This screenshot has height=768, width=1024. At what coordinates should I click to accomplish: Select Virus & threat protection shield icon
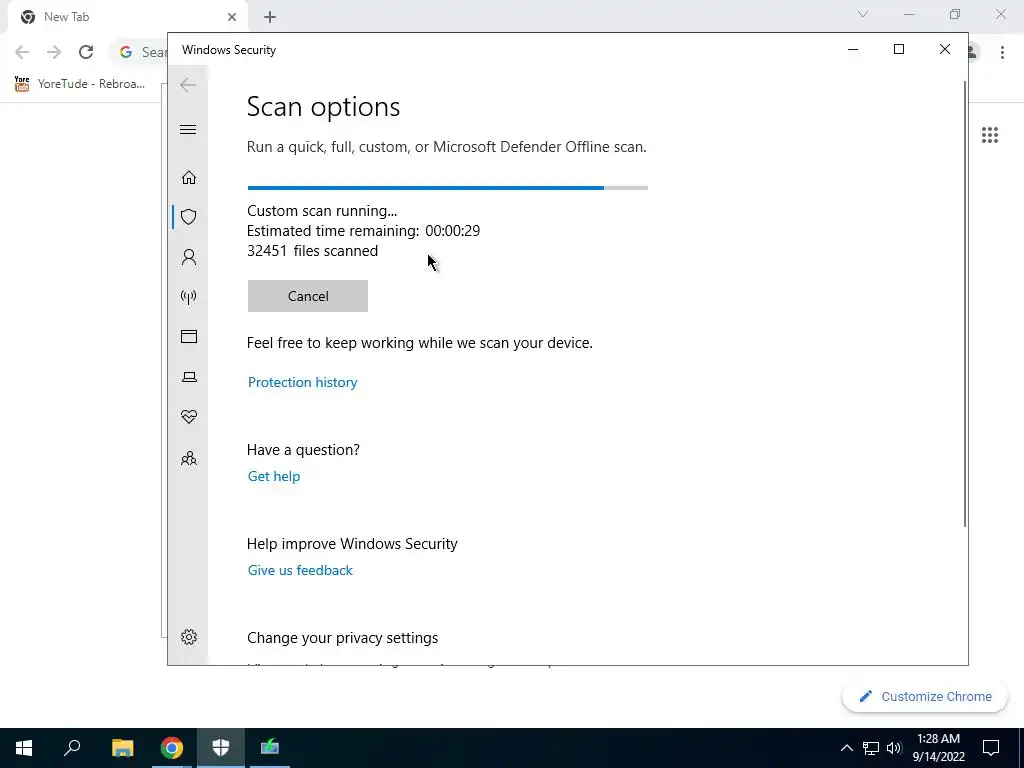point(189,217)
